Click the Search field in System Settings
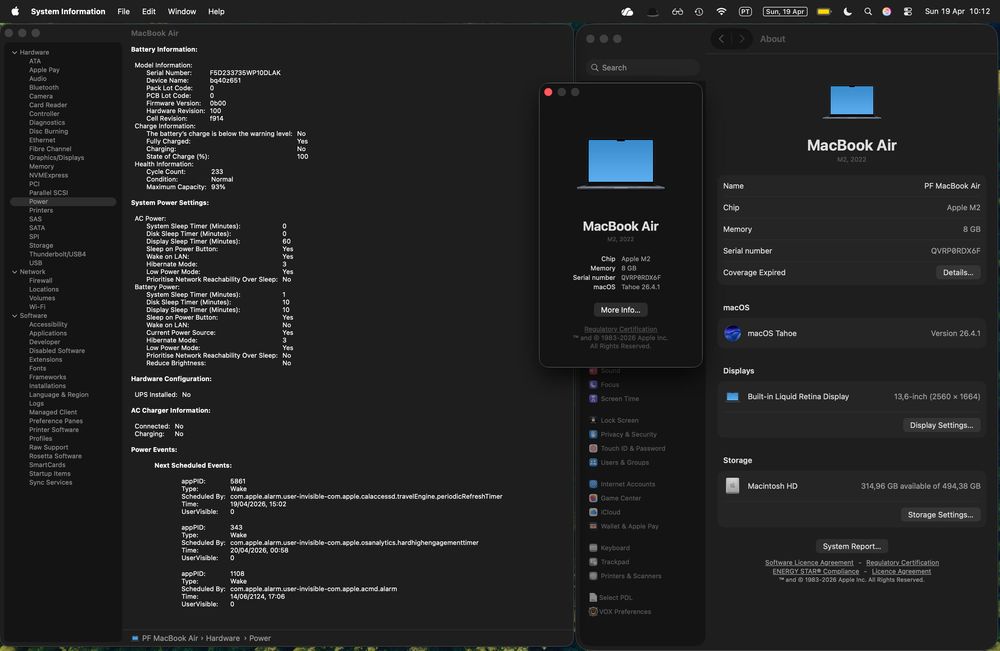This screenshot has width=1000, height=651. coord(643,68)
